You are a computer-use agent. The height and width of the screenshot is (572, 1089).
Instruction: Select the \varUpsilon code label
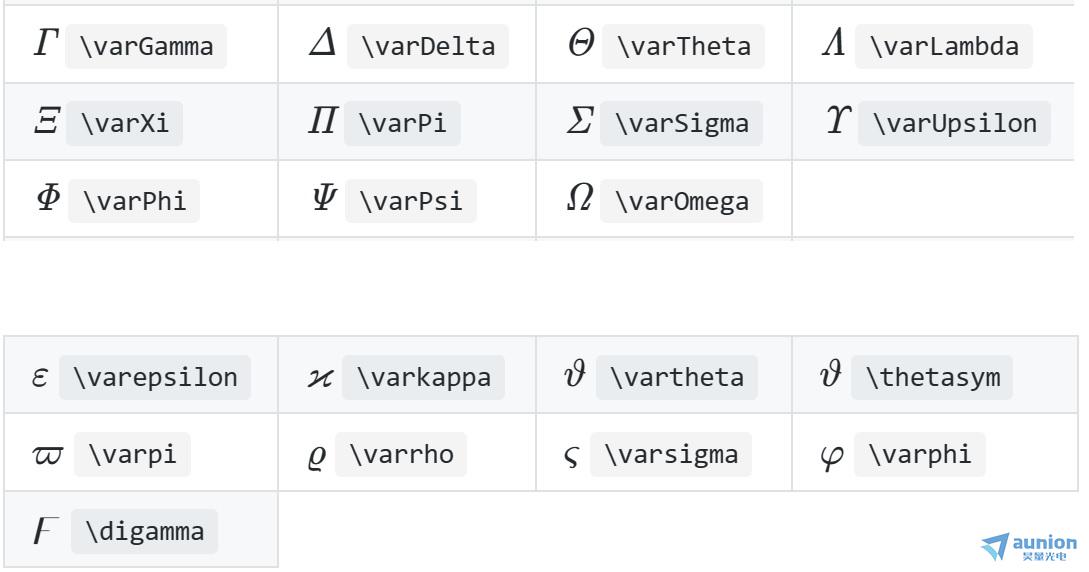click(954, 124)
